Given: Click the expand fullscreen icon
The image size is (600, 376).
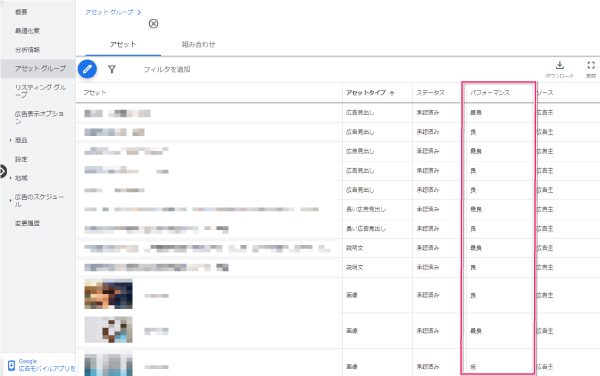Looking at the screenshot, I should click(591, 65).
